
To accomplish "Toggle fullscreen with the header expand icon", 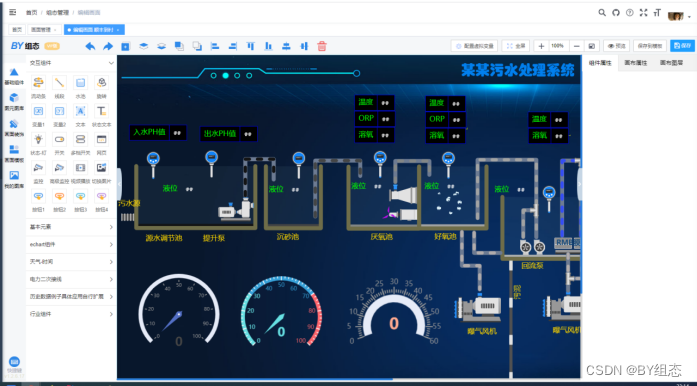I will (643, 12).
